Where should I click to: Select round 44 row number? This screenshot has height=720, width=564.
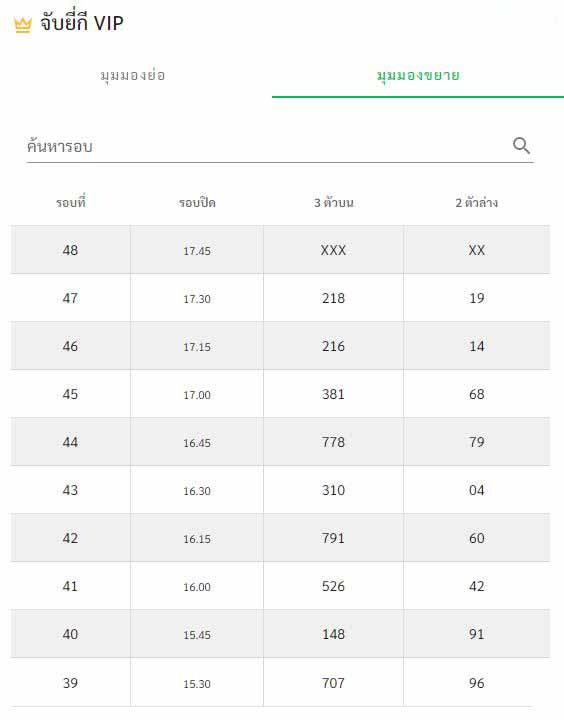click(x=70, y=442)
